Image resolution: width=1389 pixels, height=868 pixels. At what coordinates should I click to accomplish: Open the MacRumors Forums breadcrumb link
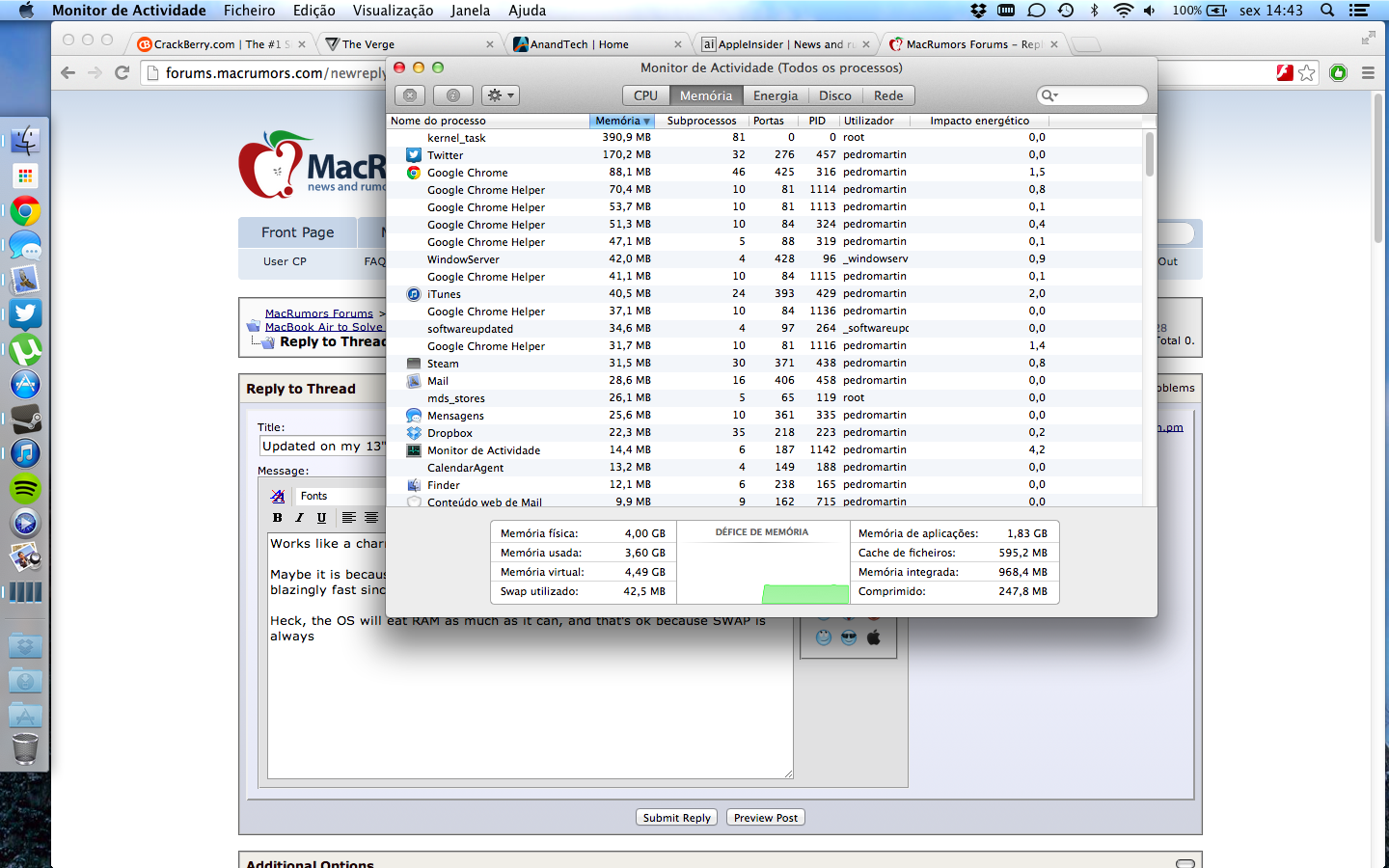319,313
